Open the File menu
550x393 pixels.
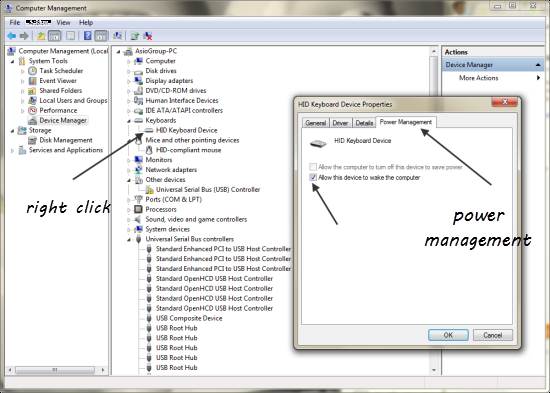pyautogui.click(x=15, y=22)
